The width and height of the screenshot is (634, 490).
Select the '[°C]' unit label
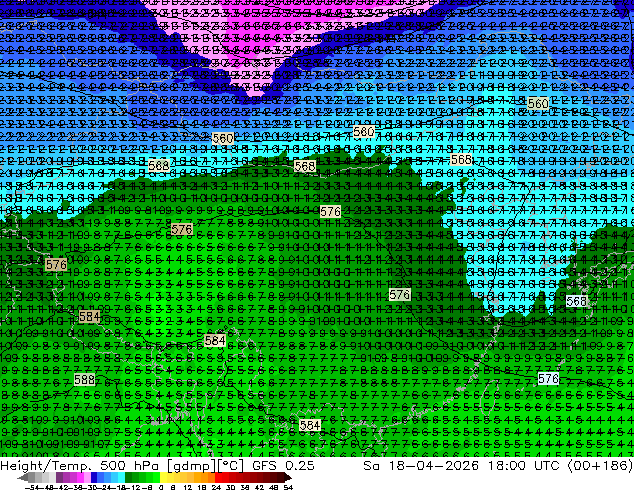pos(231,466)
